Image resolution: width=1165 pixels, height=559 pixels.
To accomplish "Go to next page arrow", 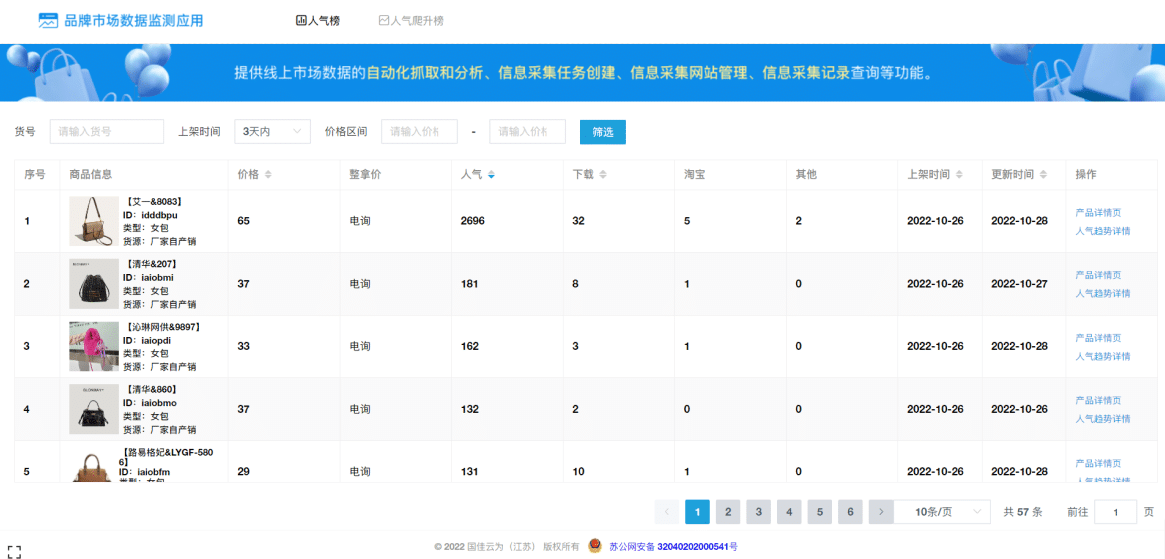I will 880,512.
